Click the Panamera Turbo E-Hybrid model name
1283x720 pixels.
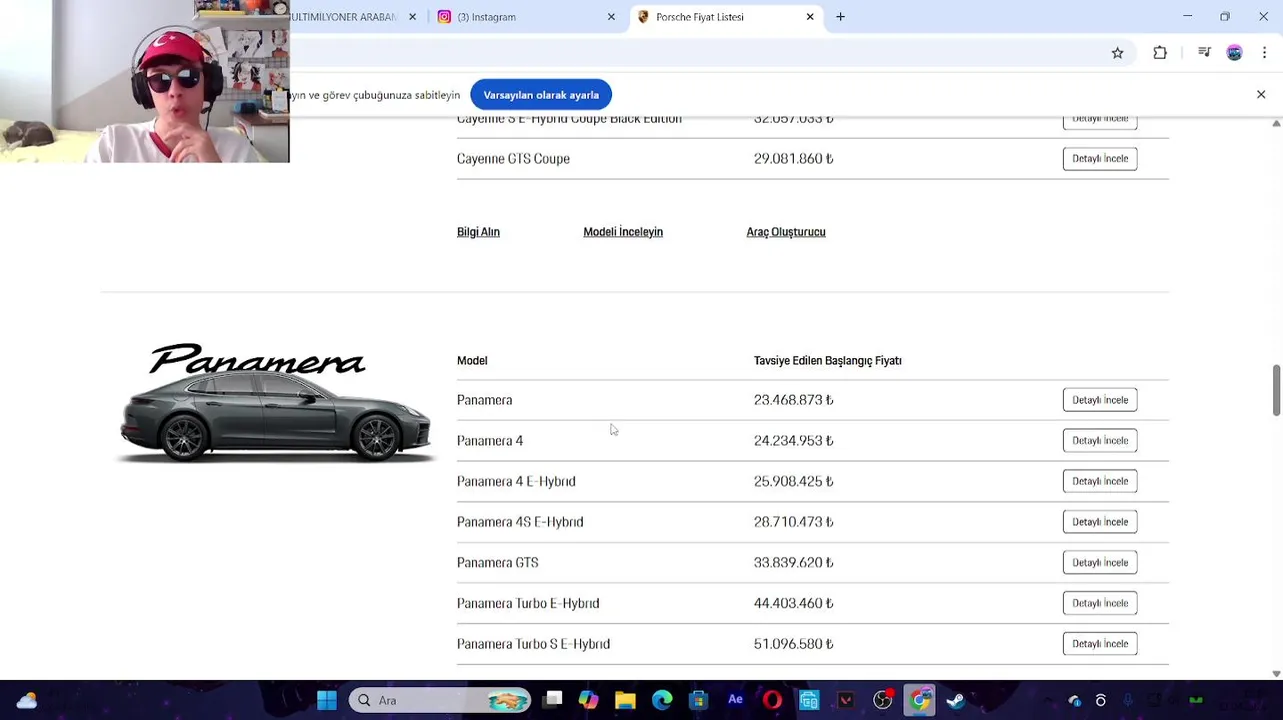coord(528,604)
